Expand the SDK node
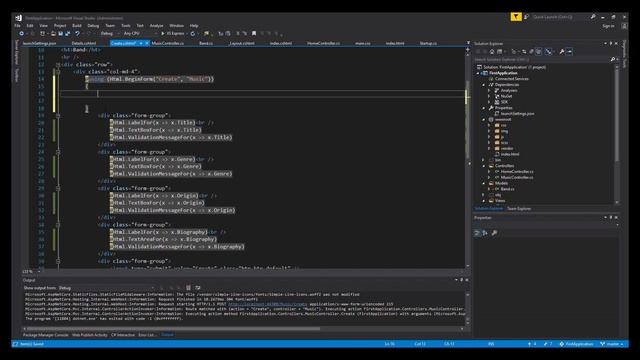The height and width of the screenshot is (360, 640). pos(489,102)
